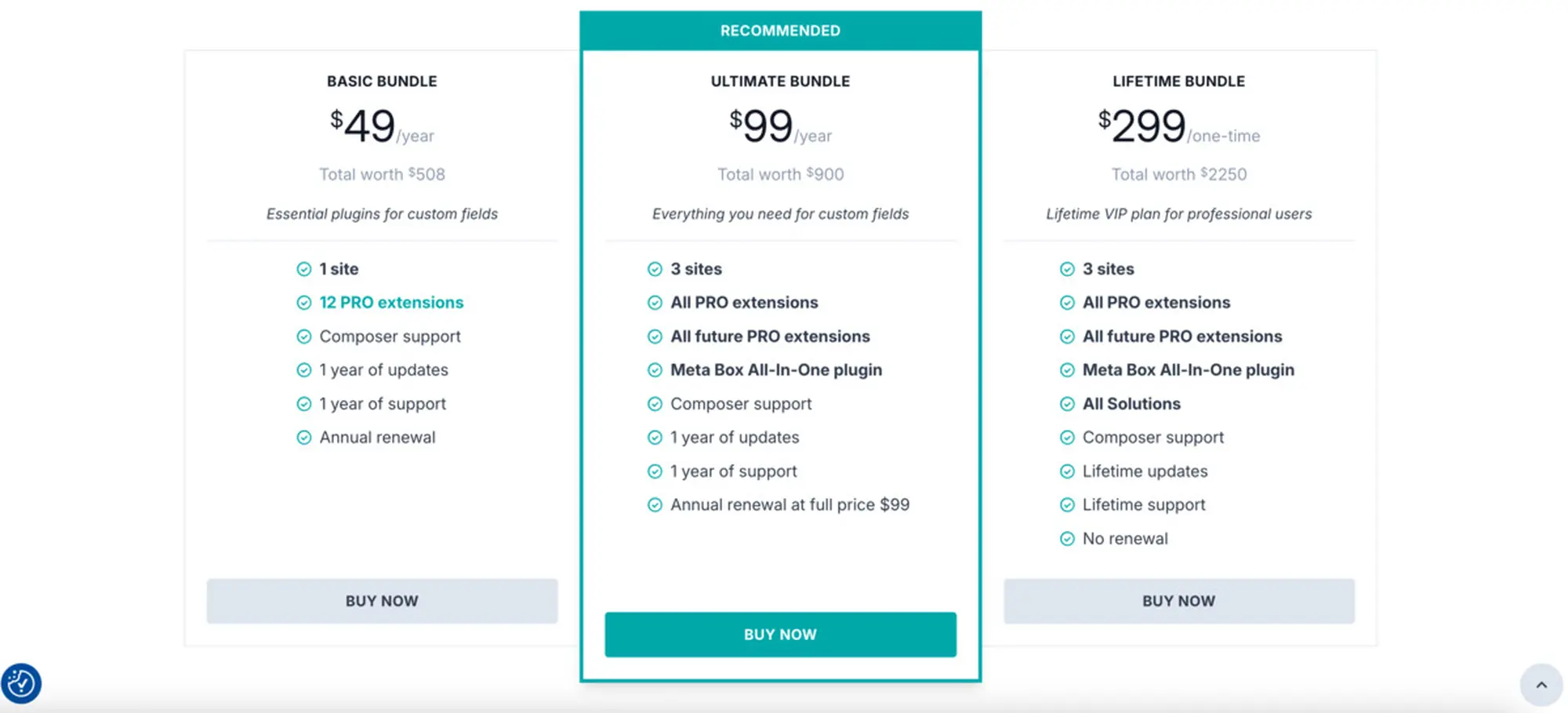This screenshot has width=1568, height=713.
Task: Click check icon beside "Meta Box All-In-One plugin" in Ultimate
Action: click(655, 370)
